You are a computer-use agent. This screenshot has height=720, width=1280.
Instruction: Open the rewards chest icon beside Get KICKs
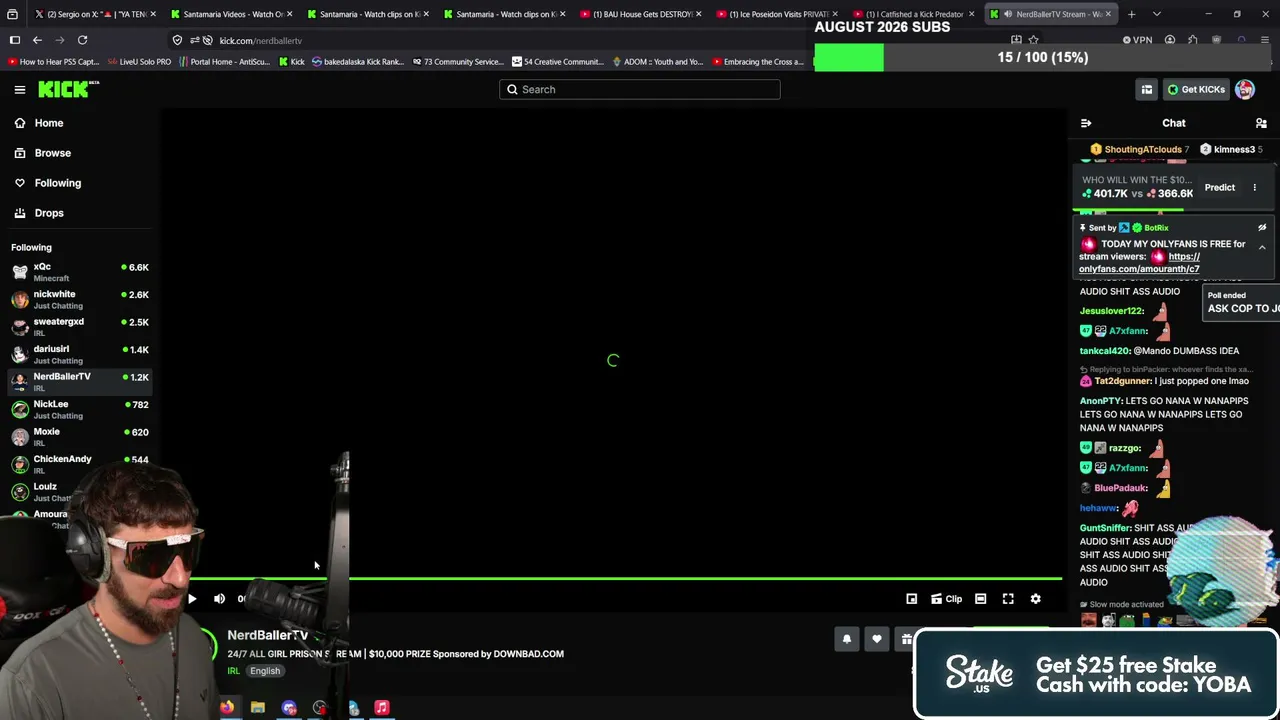1147,90
